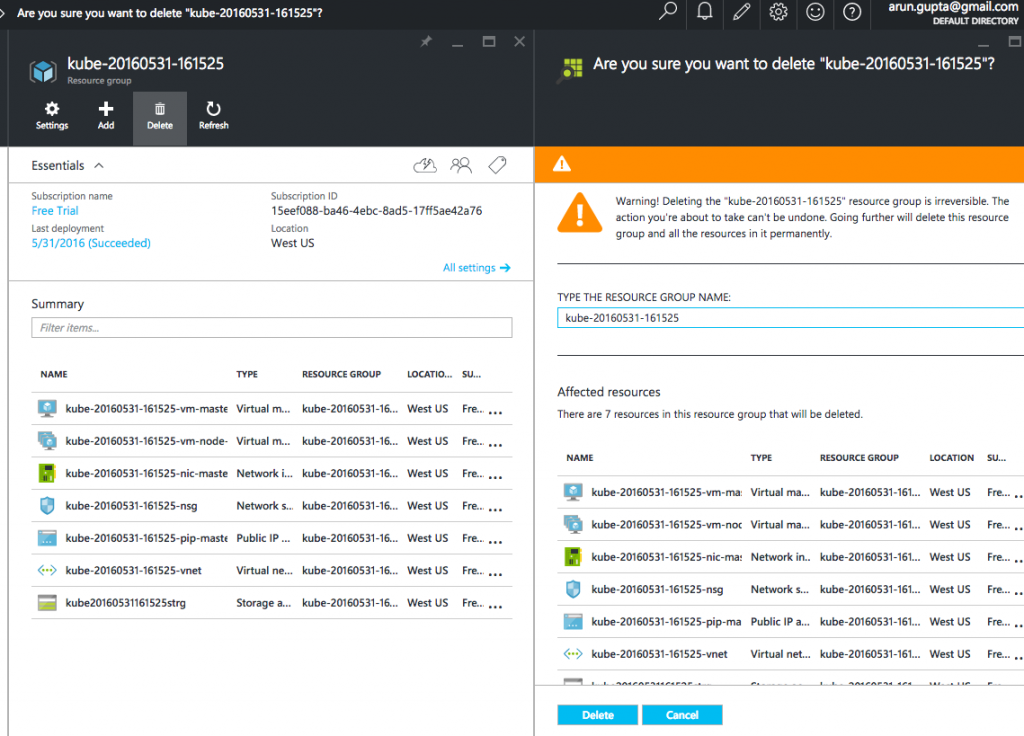Viewport: 1024px width, 736px height.
Task: Open ellipsis menu for vnet row in Summary
Action: (496, 574)
